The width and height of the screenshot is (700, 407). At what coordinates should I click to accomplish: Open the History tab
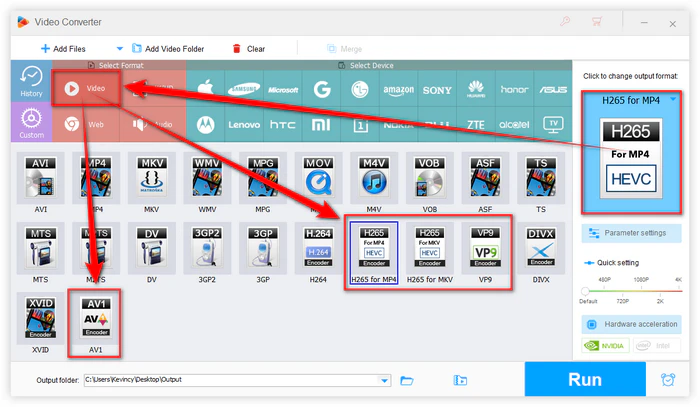pyautogui.click(x=31, y=81)
